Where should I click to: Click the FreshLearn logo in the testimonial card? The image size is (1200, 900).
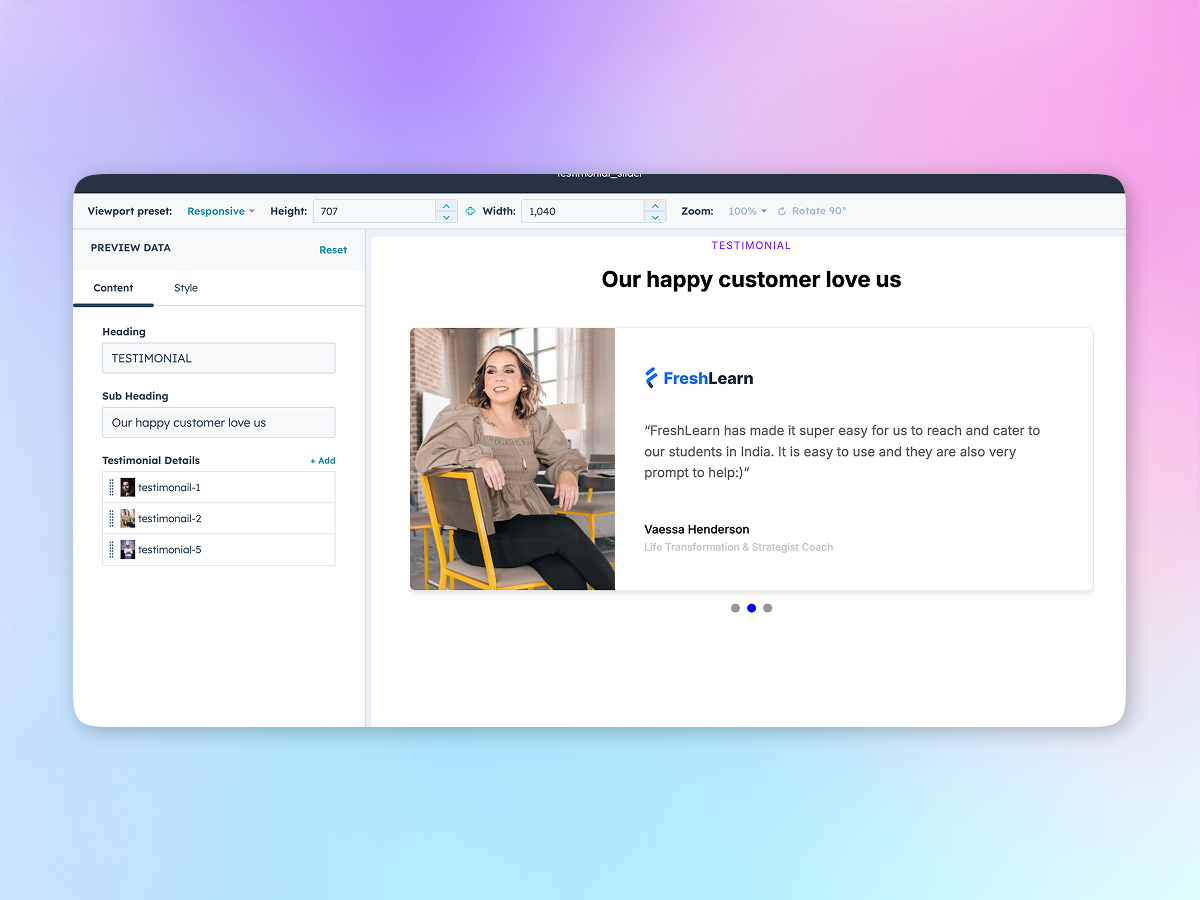[x=699, y=378]
